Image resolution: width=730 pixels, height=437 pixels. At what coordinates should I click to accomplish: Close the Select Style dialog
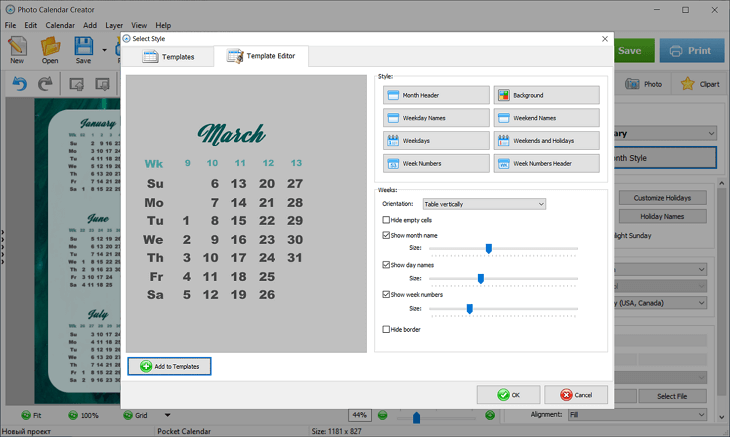[605, 39]
